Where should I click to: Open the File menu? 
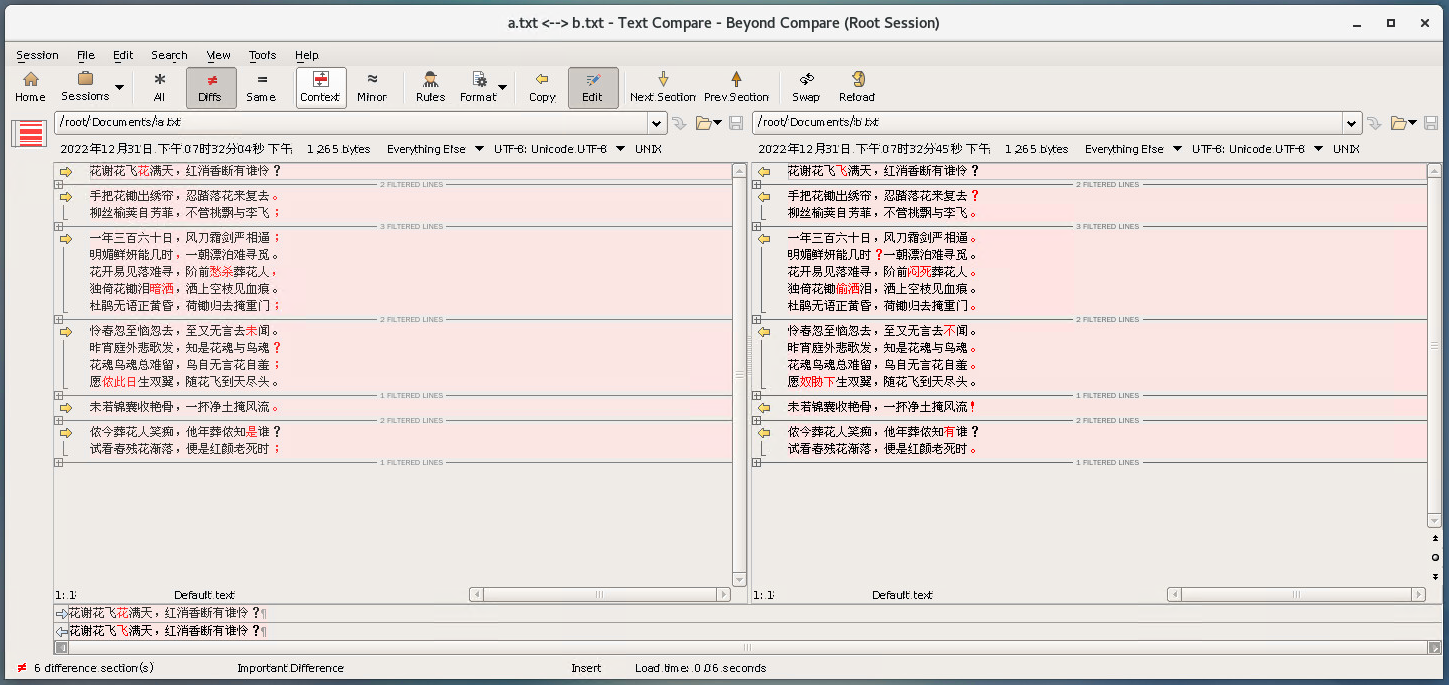pyautogui.click(x=86, y=55)
